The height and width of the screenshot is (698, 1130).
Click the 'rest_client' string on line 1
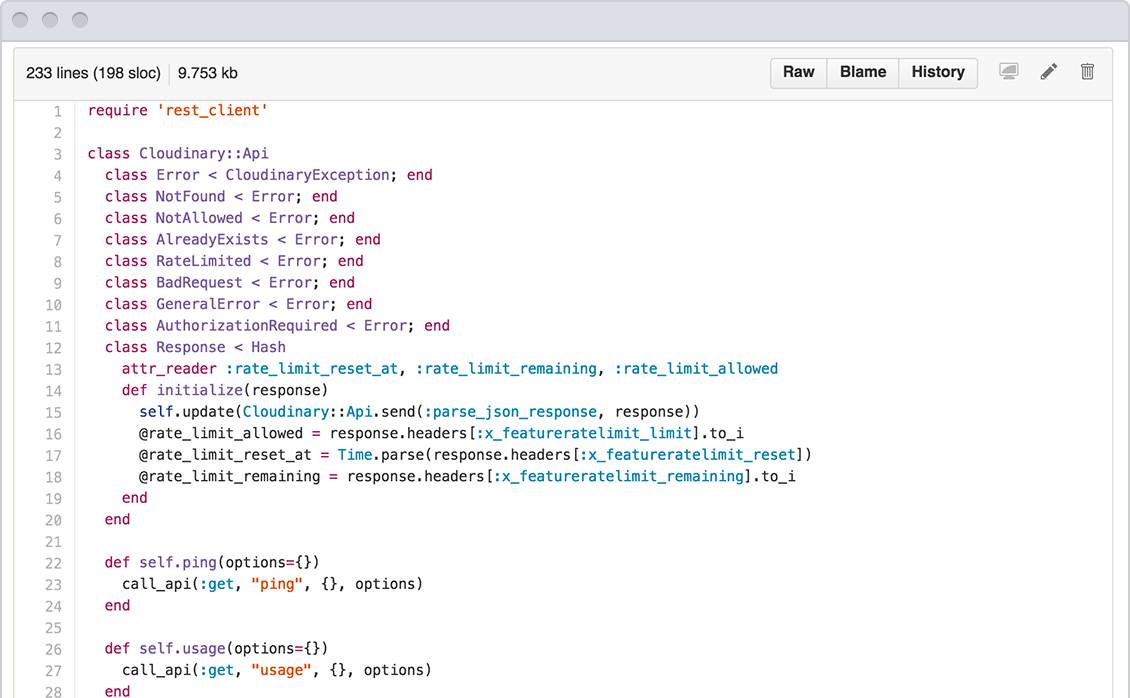tap(213, 110)
